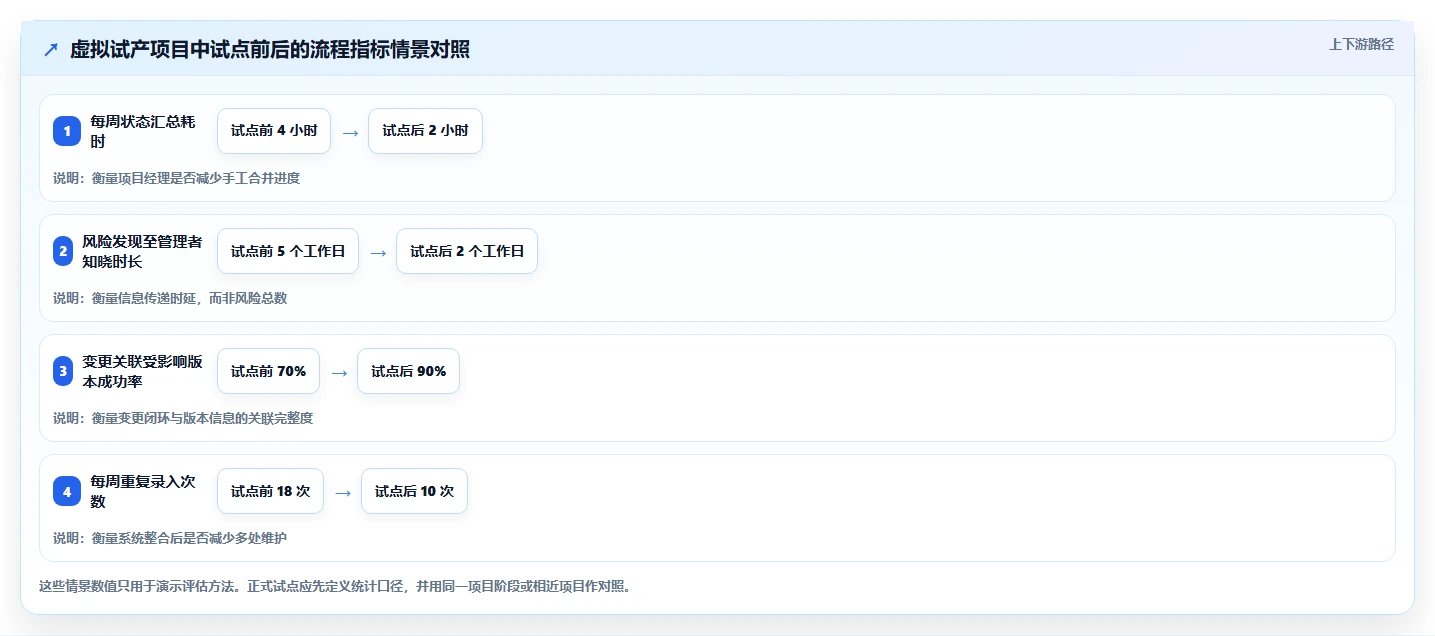Screen dimensions: 1435x636
Task: Click the arrow between 70% and 90%
Action: click(x=339, y=372)
